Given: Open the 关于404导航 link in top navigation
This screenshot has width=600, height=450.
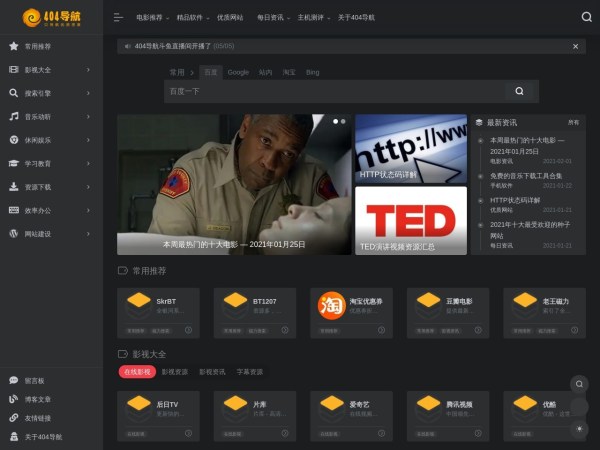Looking at the screenshot, I should point(356,17).
